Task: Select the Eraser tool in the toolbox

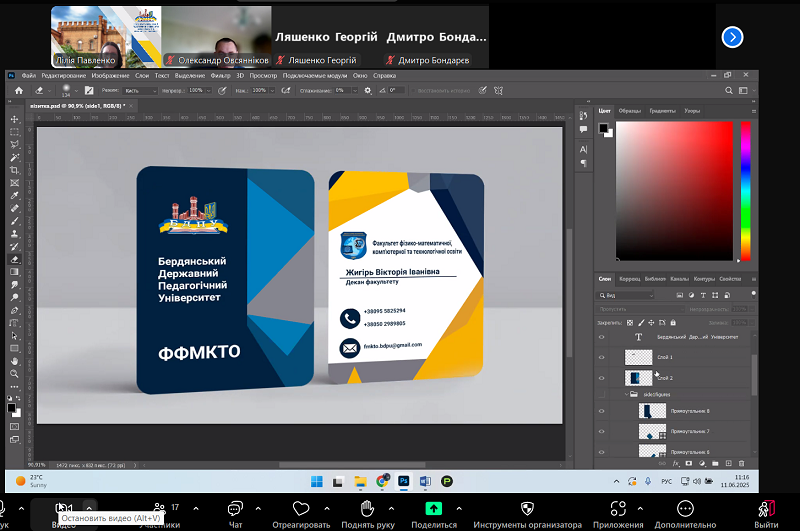Action: pos(14,259)
